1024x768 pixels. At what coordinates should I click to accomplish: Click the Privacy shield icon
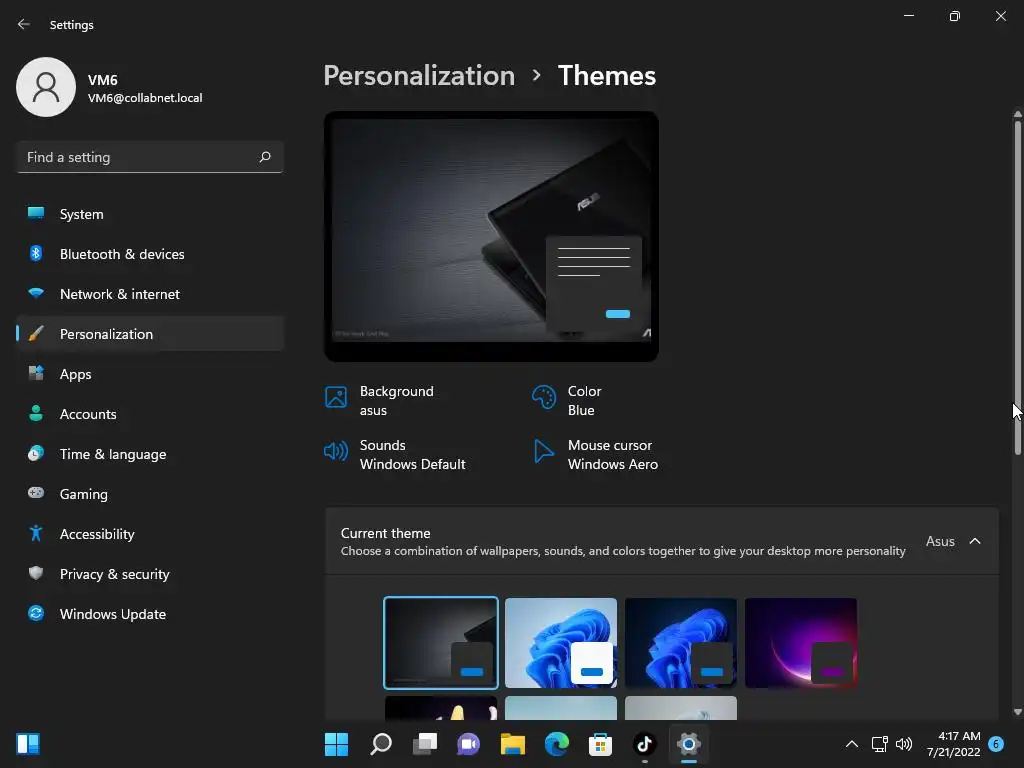(36, 573)
